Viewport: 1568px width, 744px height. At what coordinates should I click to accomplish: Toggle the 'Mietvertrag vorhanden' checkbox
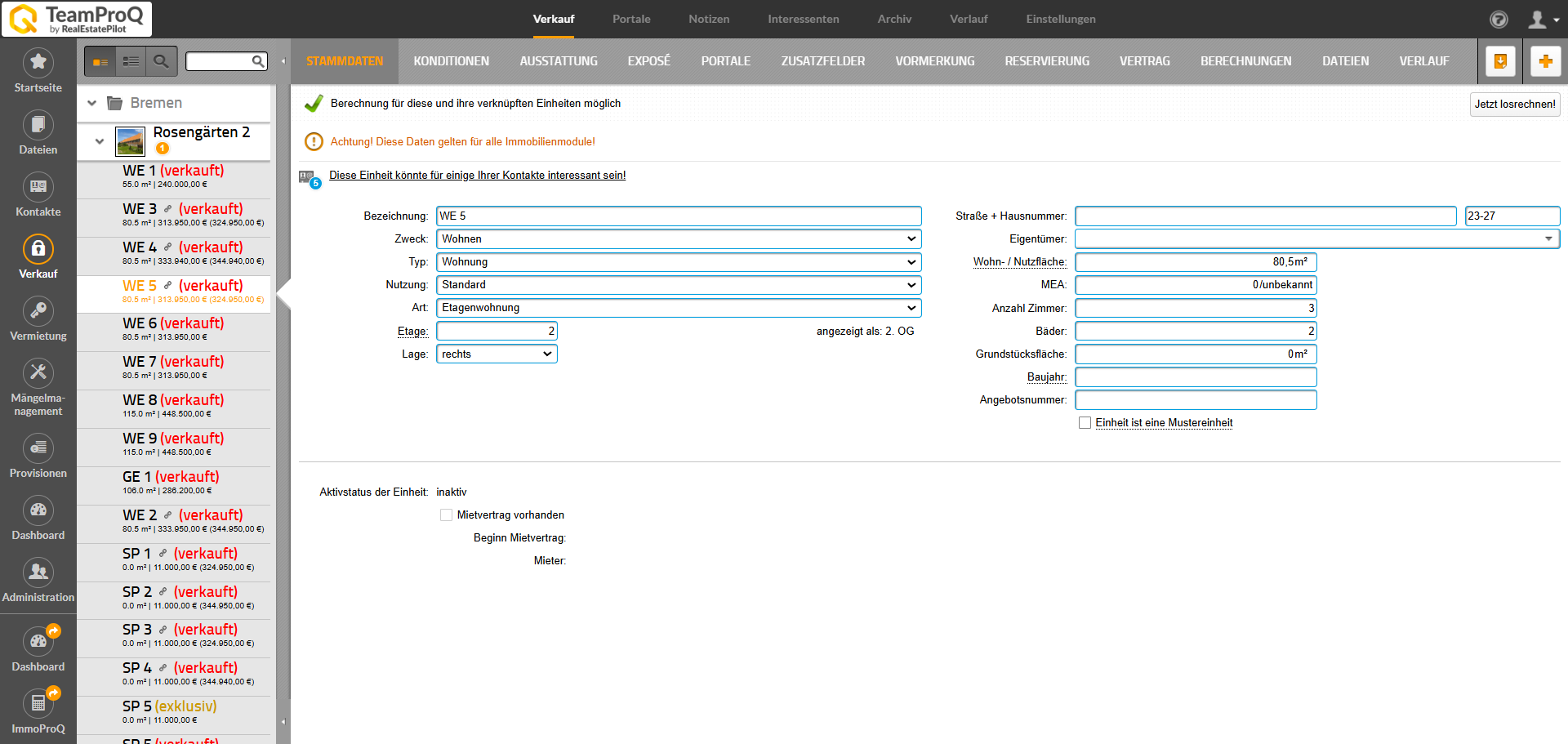(446, 515)
